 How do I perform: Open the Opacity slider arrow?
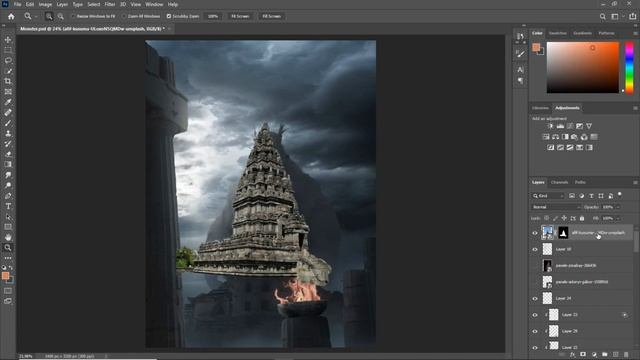click(618, 207)
